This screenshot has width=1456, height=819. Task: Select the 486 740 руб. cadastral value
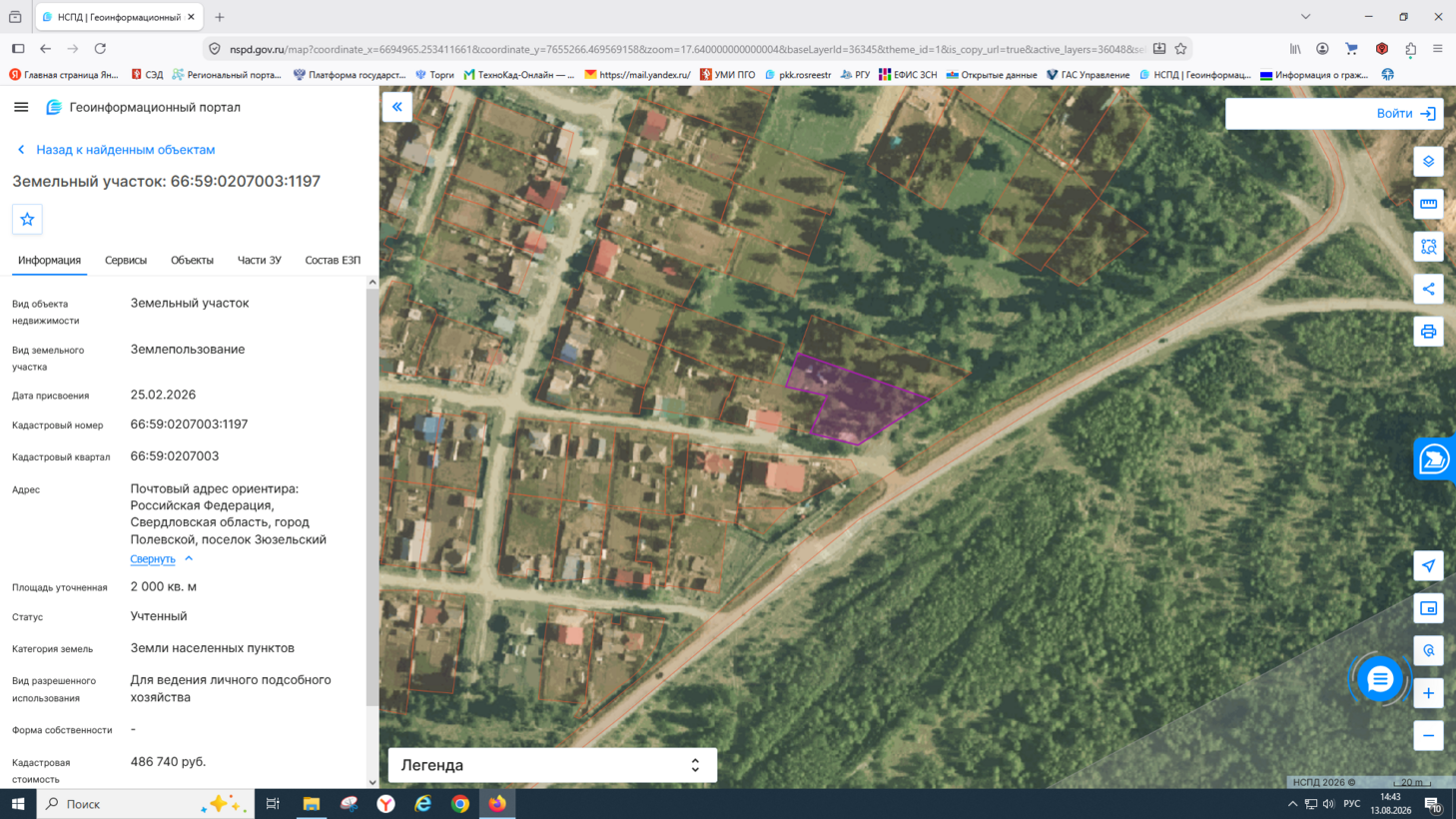click(168, 762)
